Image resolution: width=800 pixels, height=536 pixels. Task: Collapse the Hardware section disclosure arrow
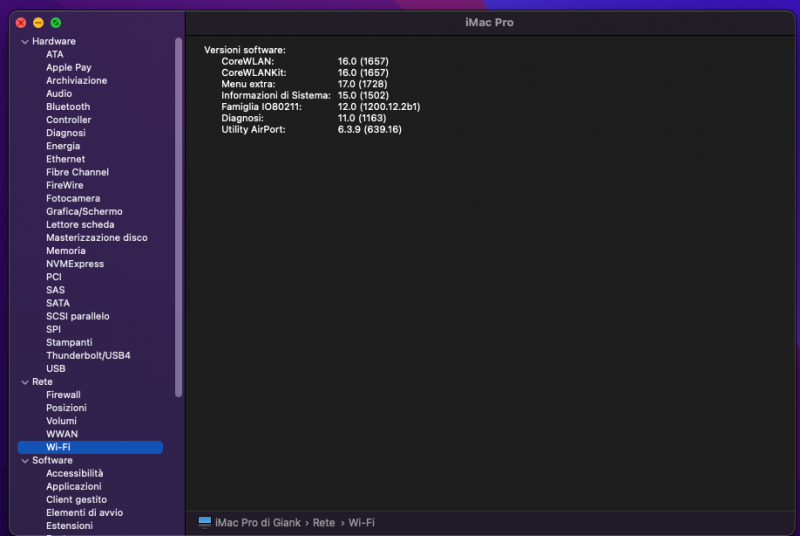pyautogui.click(x=25, y=42)
